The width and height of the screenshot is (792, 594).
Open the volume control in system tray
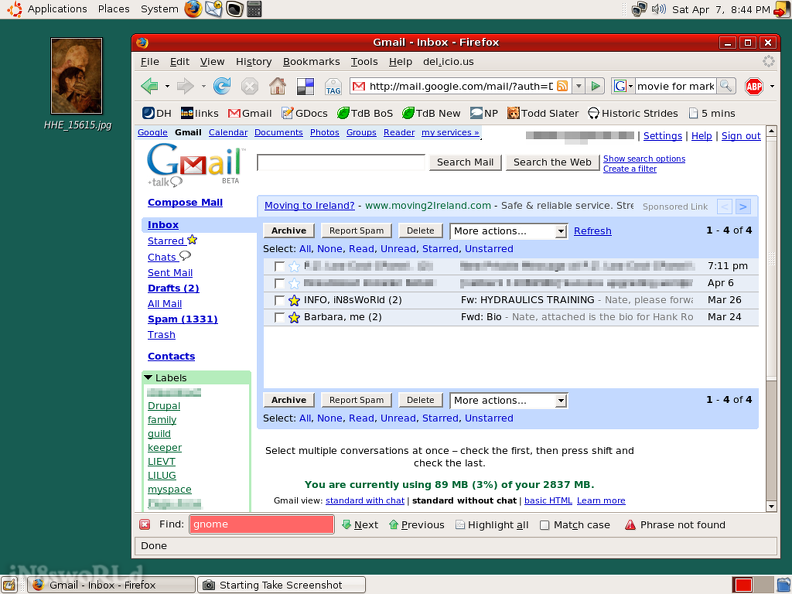coord(659,9)
